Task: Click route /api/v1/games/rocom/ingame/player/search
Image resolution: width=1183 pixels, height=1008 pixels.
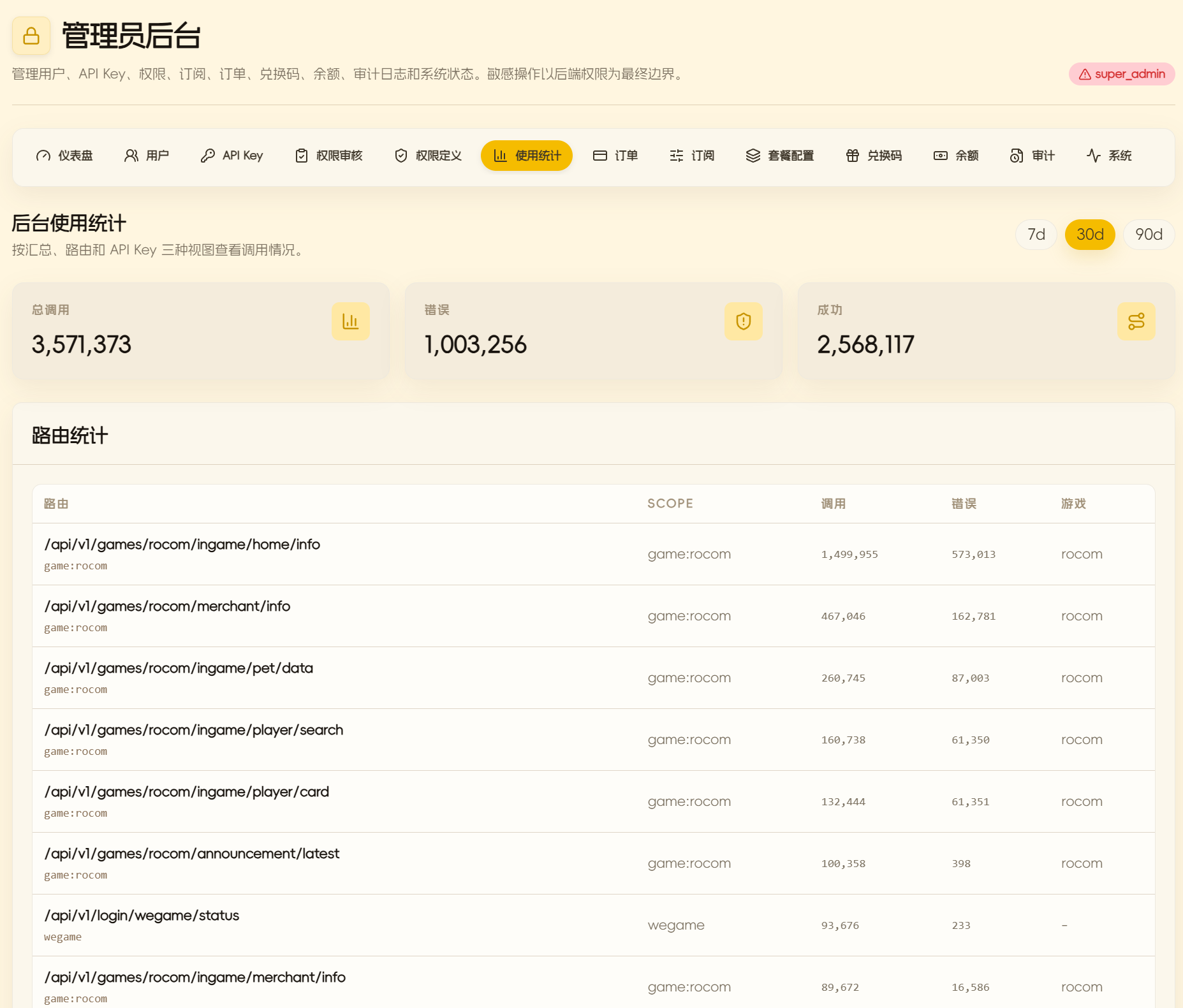Action: (x=194, y=730)
